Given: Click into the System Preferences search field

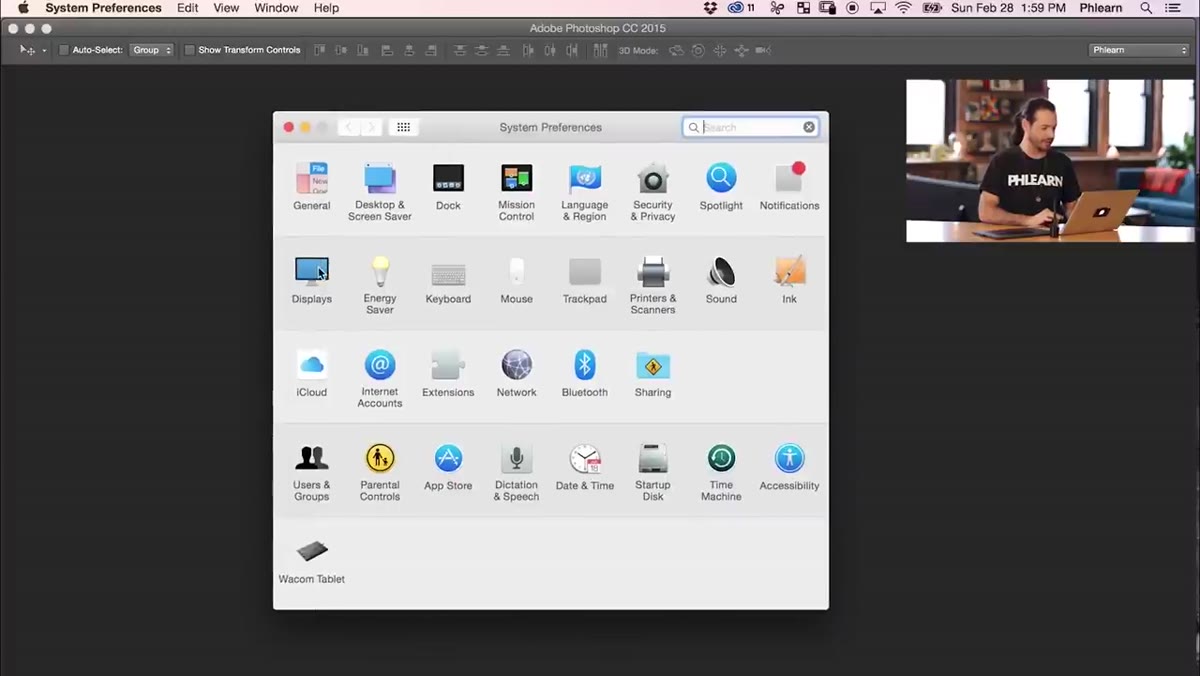Looking at the screenshot, I should click(750, 127).
